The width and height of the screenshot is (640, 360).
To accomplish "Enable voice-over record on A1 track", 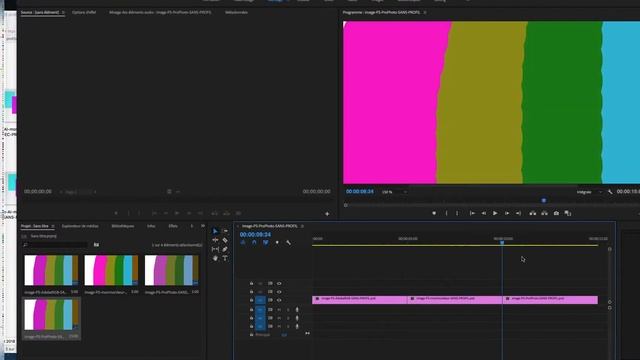I will 297,310.
